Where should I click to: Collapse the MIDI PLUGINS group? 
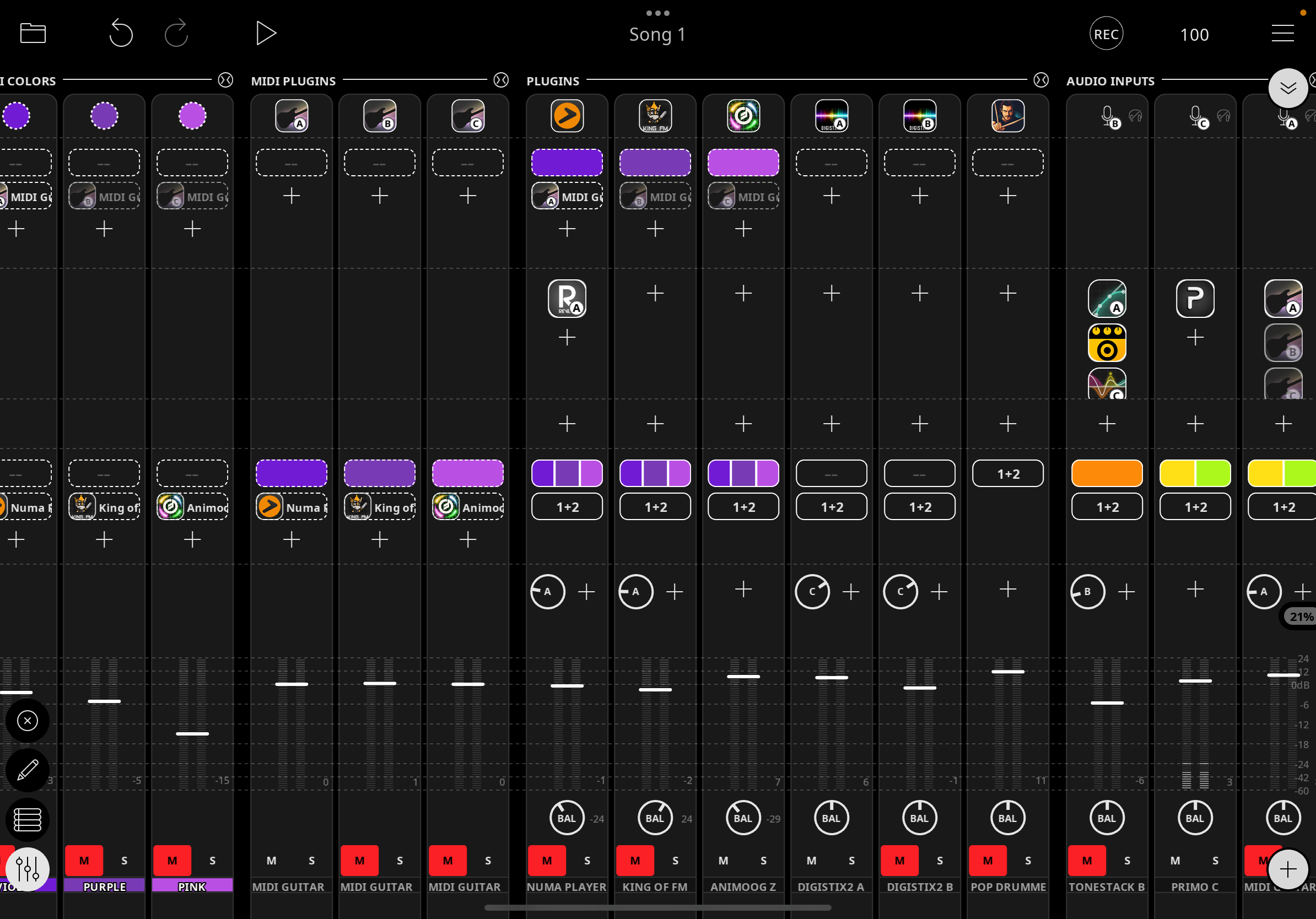point(501,80)
